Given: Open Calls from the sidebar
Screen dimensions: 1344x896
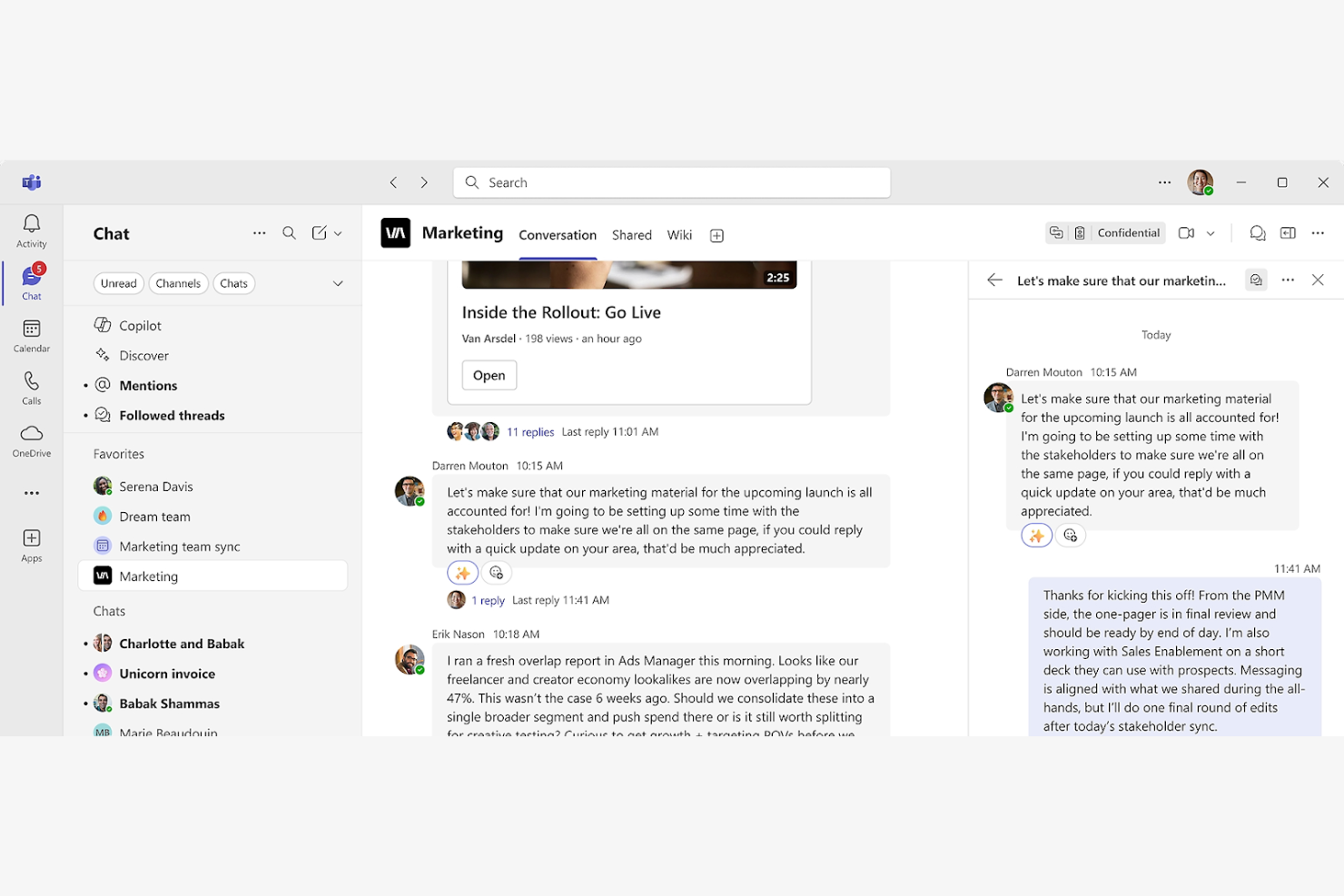Looking at the screenshot, I should click(31, 388).
